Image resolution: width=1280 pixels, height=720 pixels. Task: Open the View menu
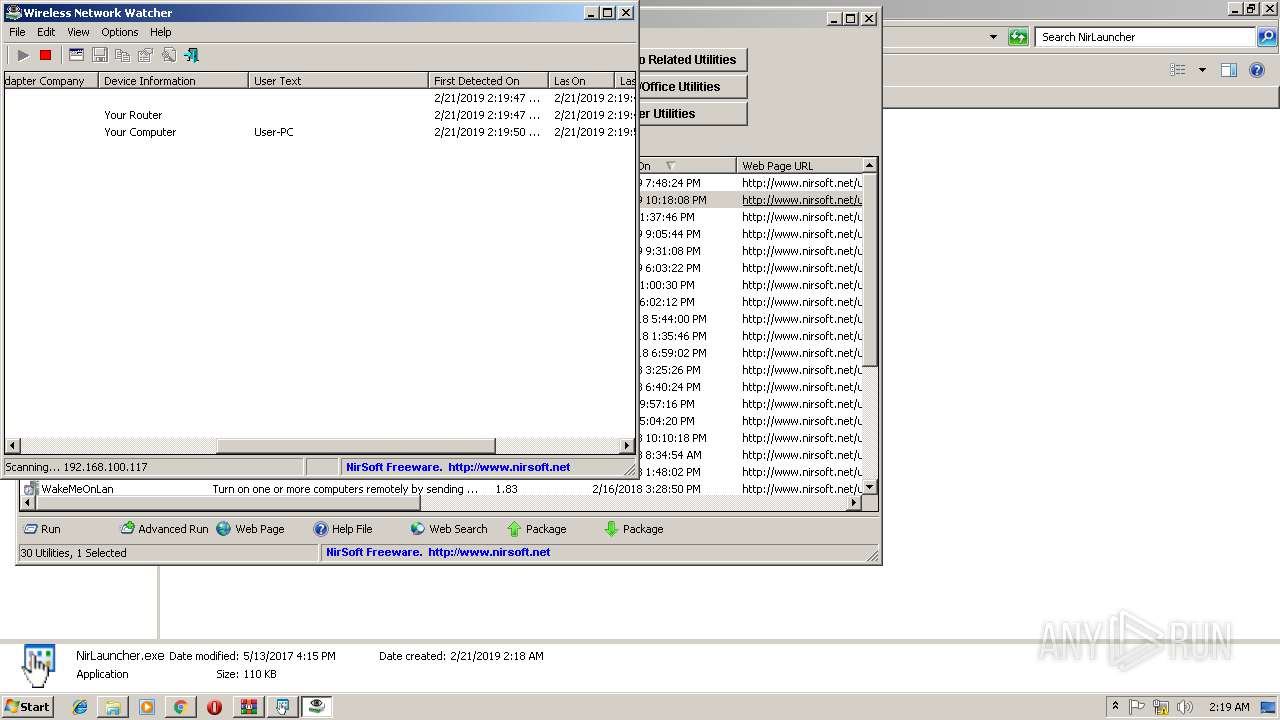78,32
